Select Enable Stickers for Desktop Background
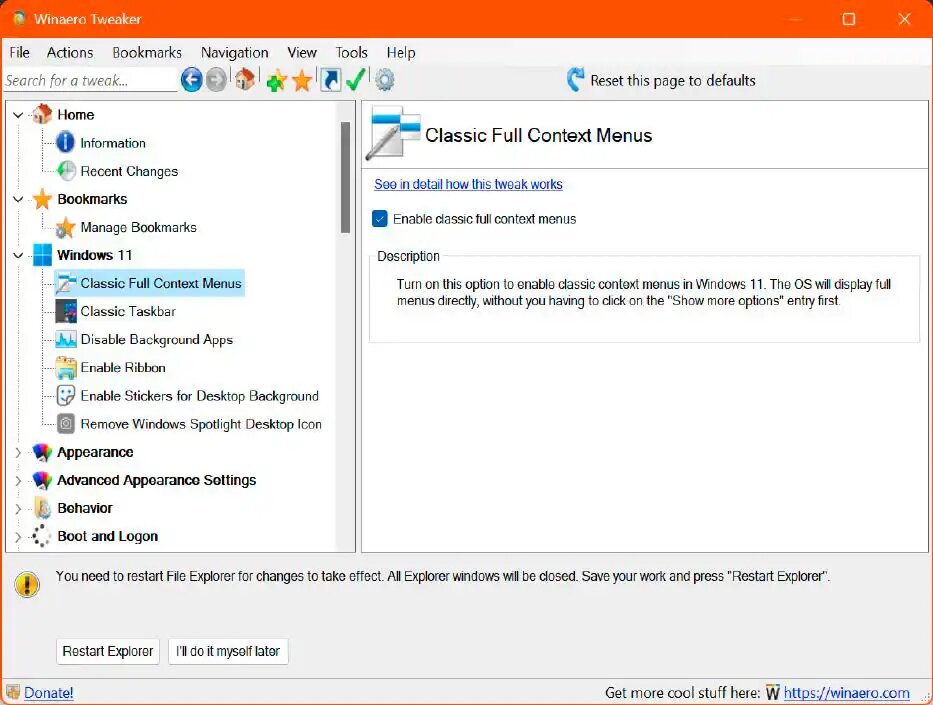 (x=199, y=396)
